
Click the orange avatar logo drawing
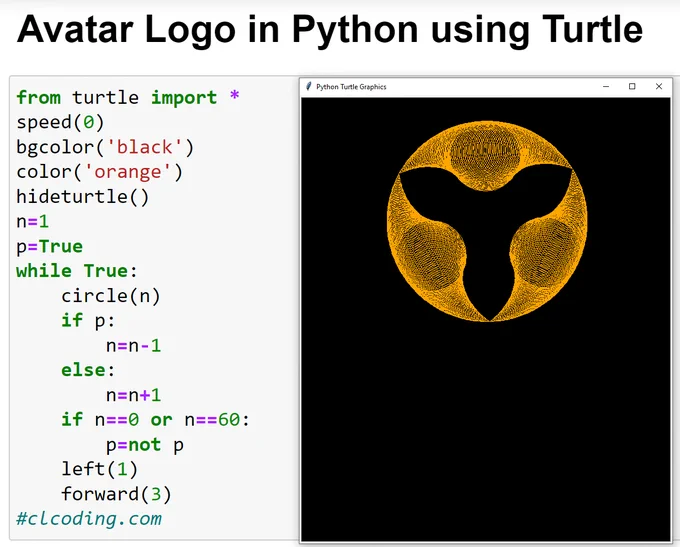(487, 221)
